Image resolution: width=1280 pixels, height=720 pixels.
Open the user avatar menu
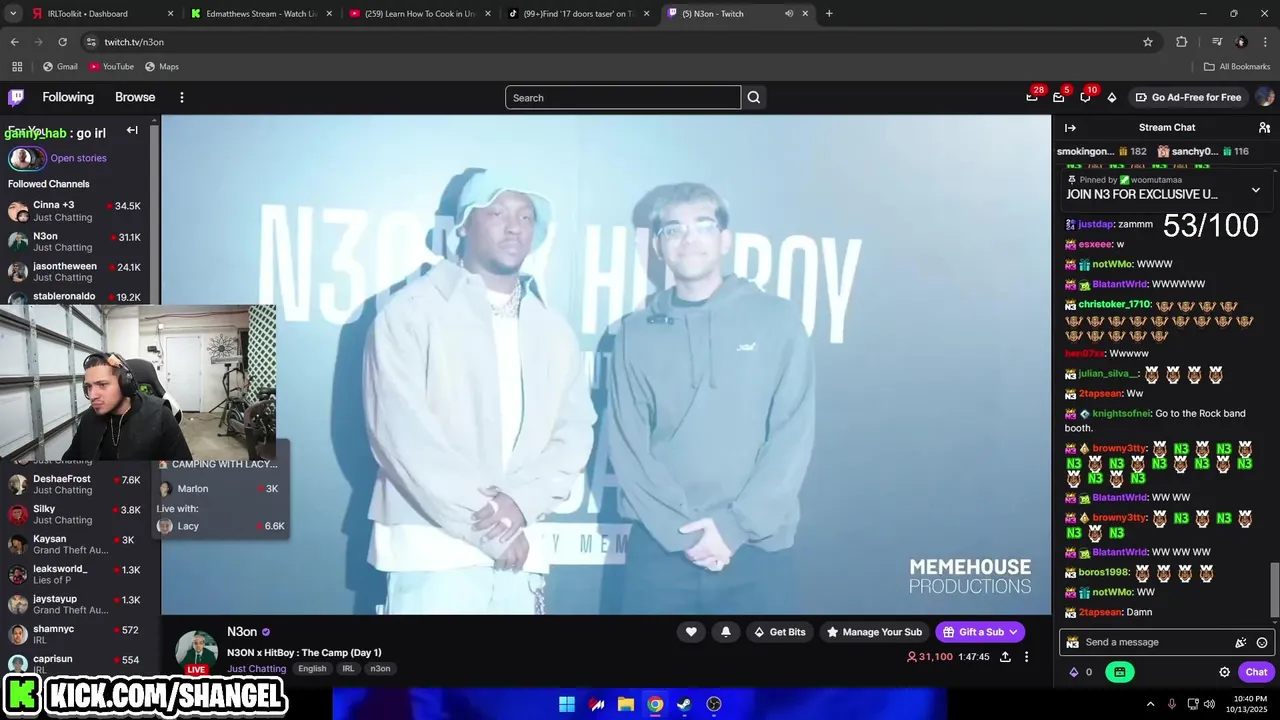(x=1265, y=97)
